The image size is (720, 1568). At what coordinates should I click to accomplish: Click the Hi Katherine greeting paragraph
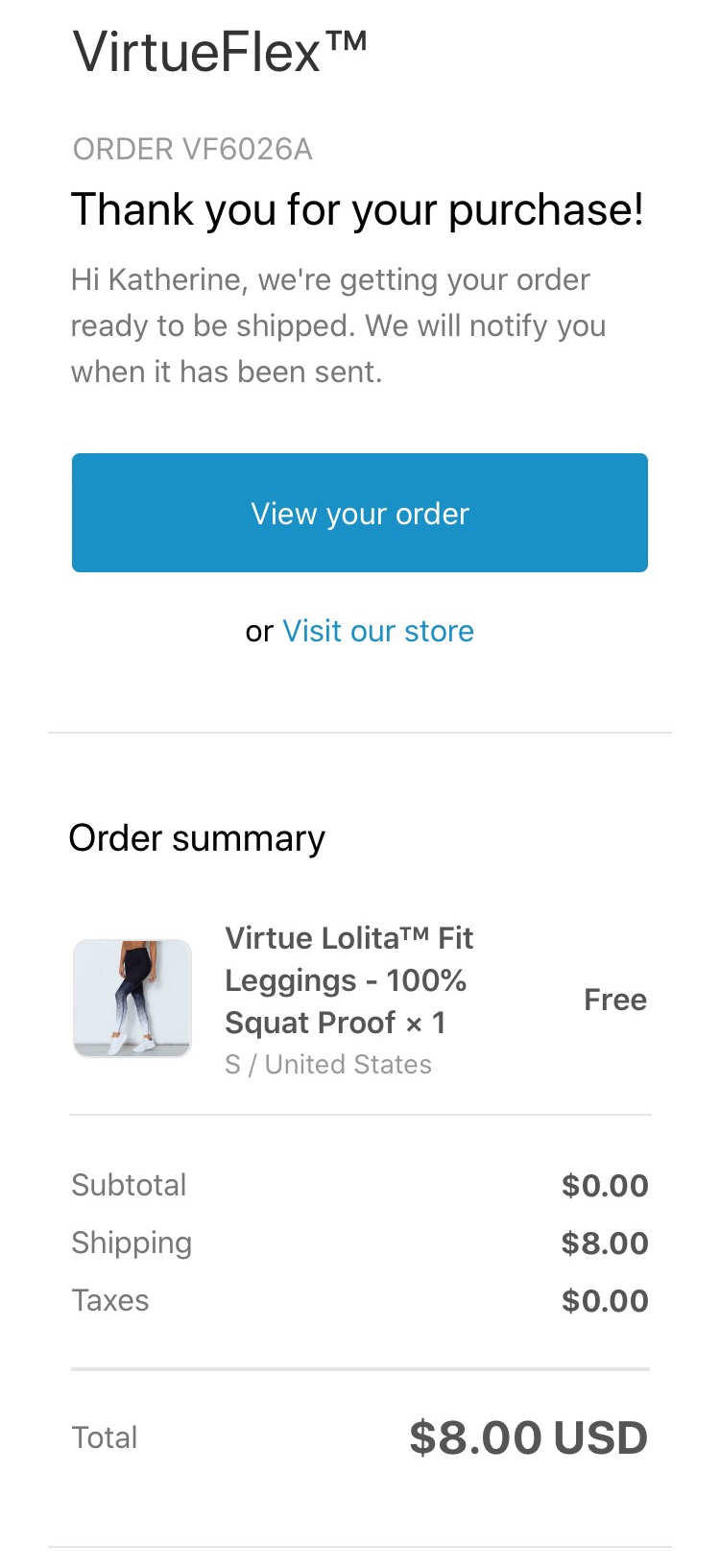(x=338, y=326)
